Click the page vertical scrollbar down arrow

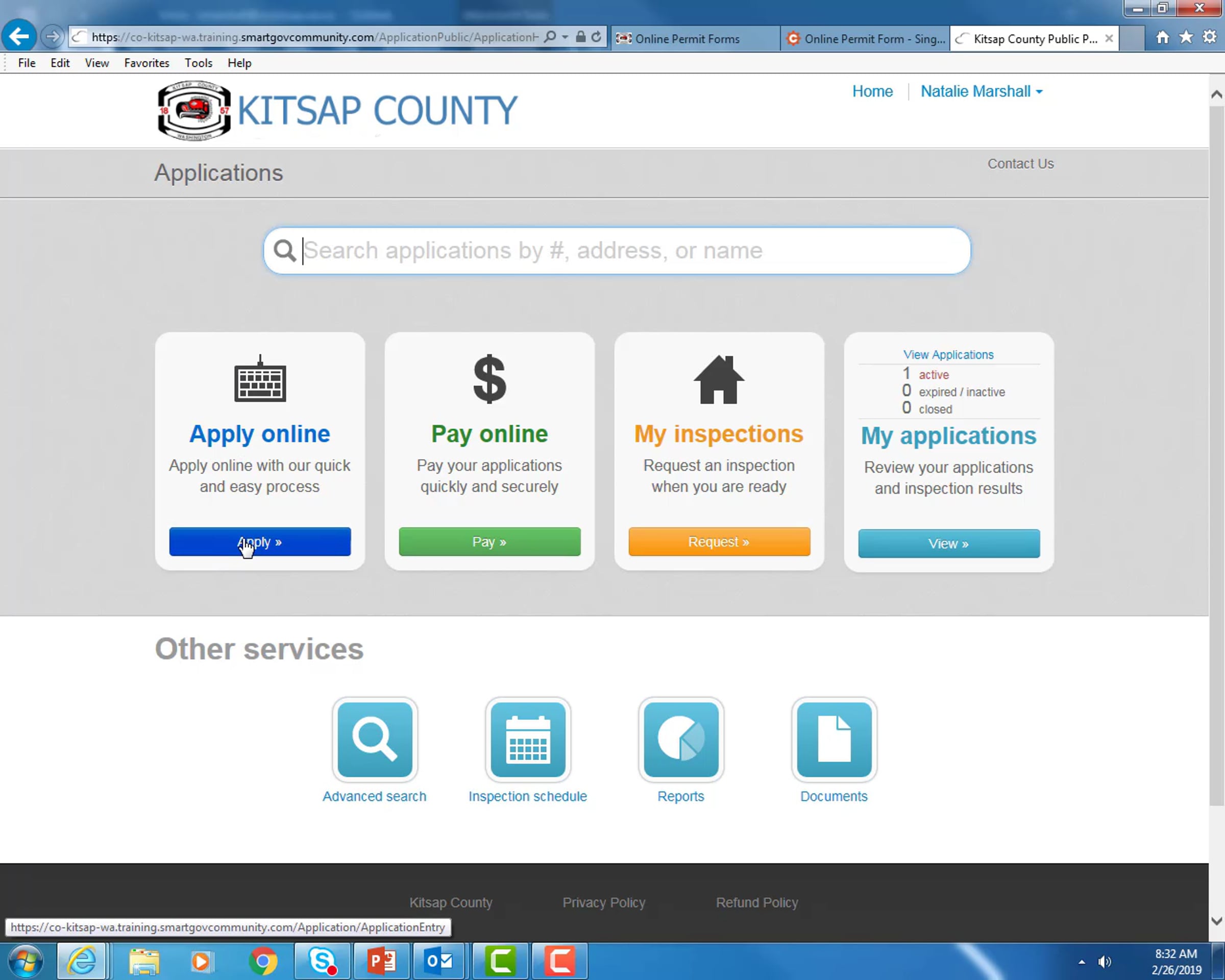coord(1216,921)
